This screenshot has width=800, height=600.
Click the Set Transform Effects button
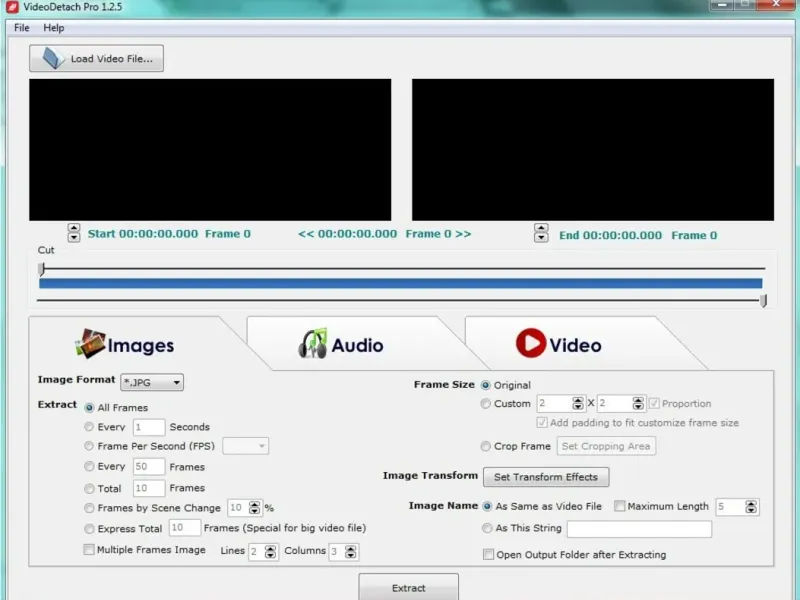546,477
